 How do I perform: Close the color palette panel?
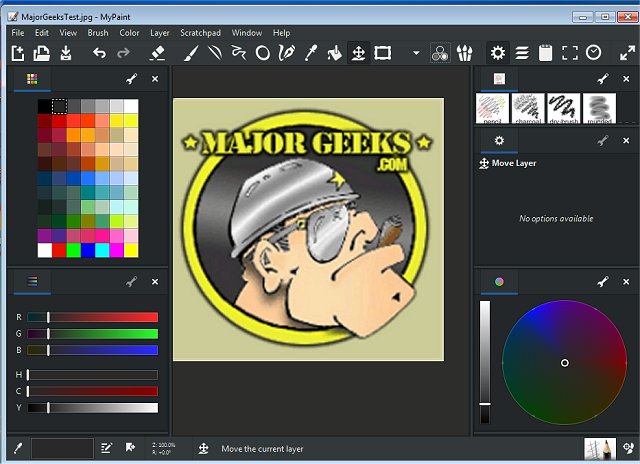[x=155, y=79]
